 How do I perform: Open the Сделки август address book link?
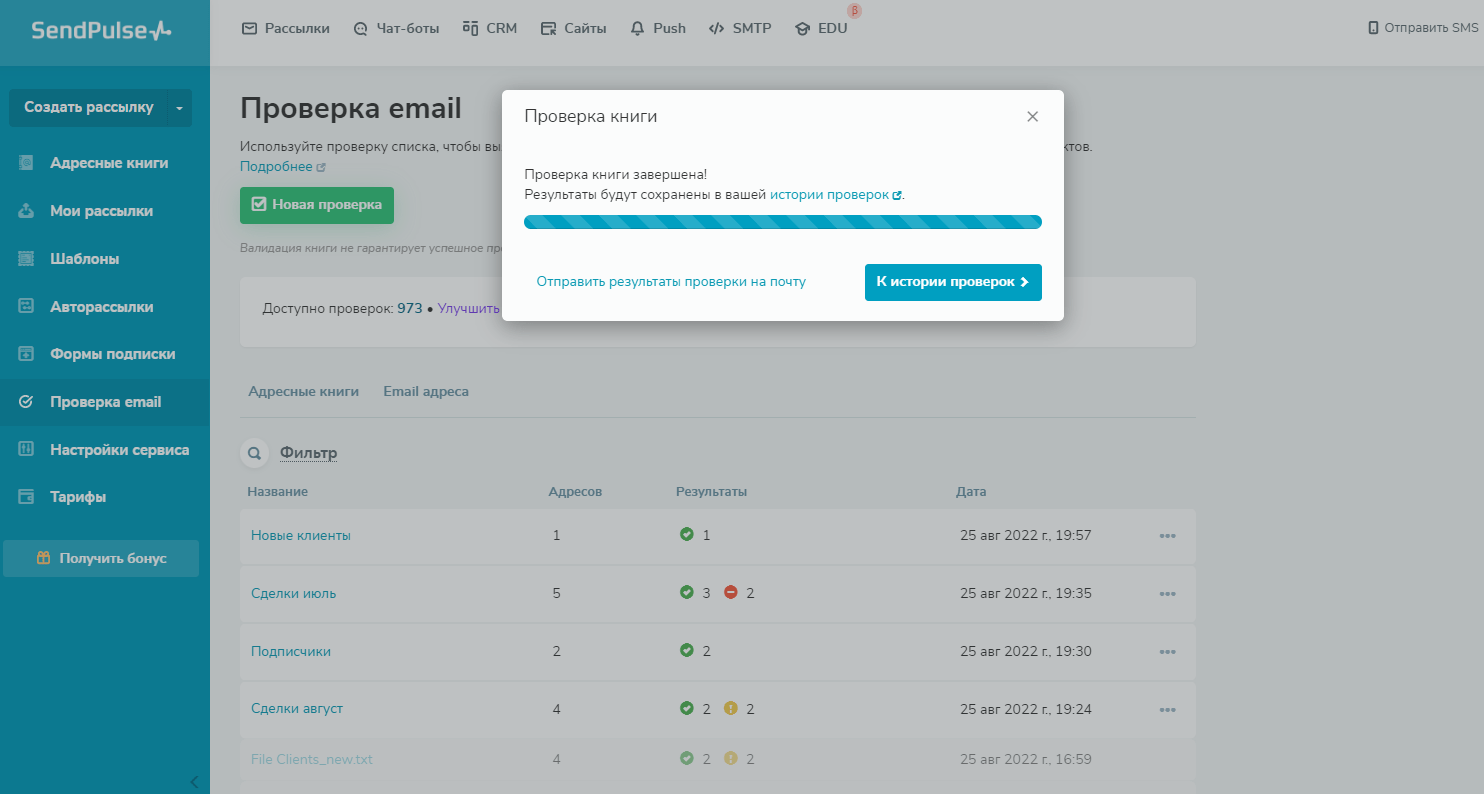point(297,709)
